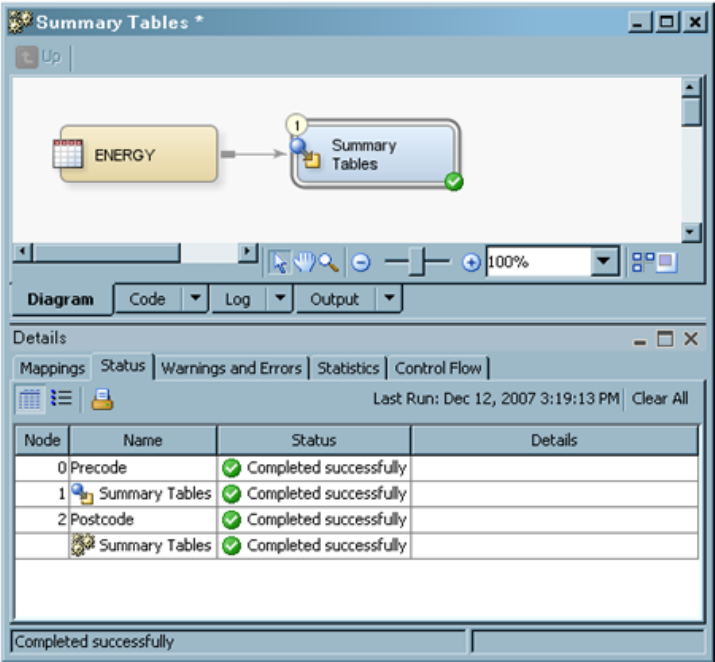Close the Details panel
Viewport: 715px width, 662px height.
(691, 339)
